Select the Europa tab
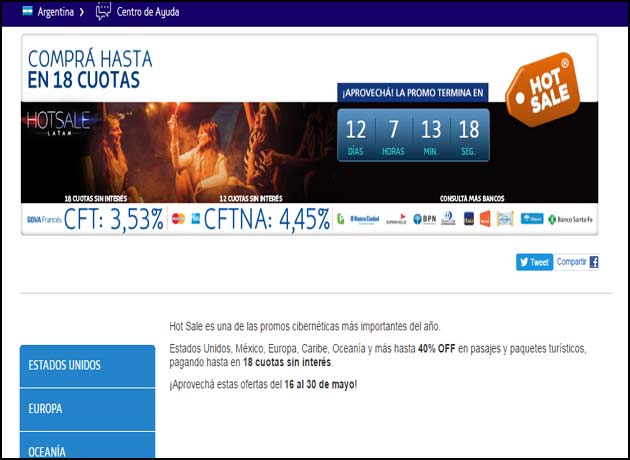This screenshot has width=630, height=460. click(87, 409)
